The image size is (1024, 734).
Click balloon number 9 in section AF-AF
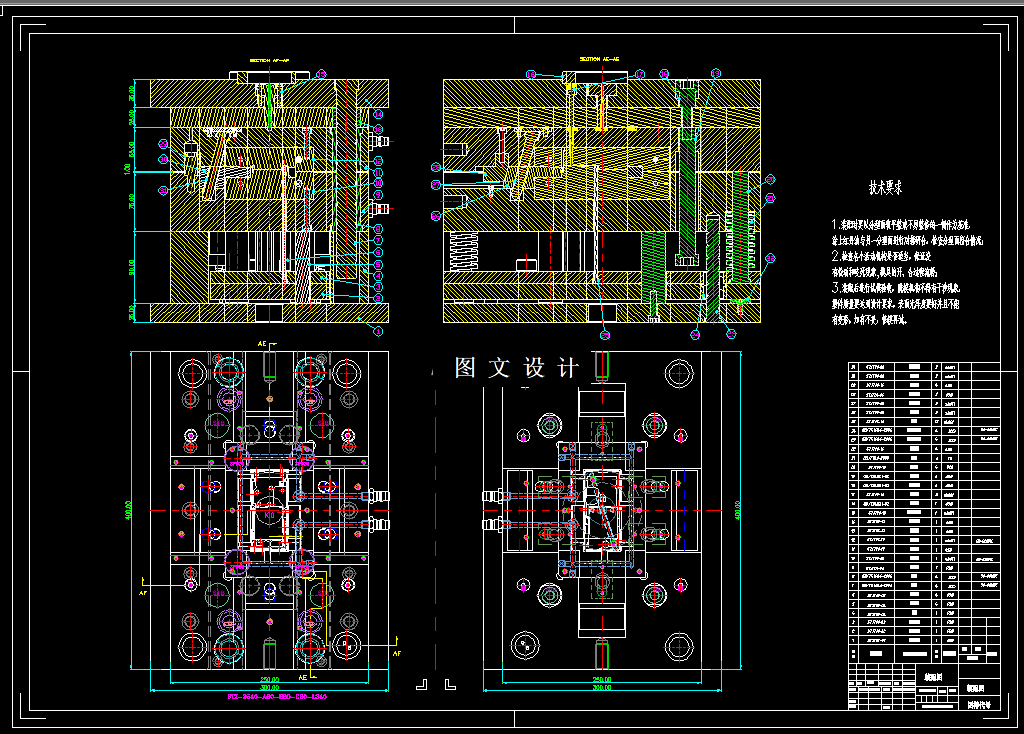[378, 195]
